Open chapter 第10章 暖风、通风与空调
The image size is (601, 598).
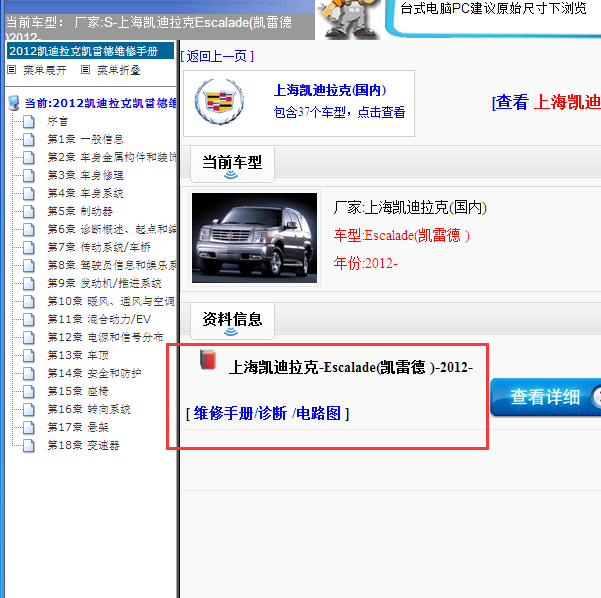coord(112,302)
